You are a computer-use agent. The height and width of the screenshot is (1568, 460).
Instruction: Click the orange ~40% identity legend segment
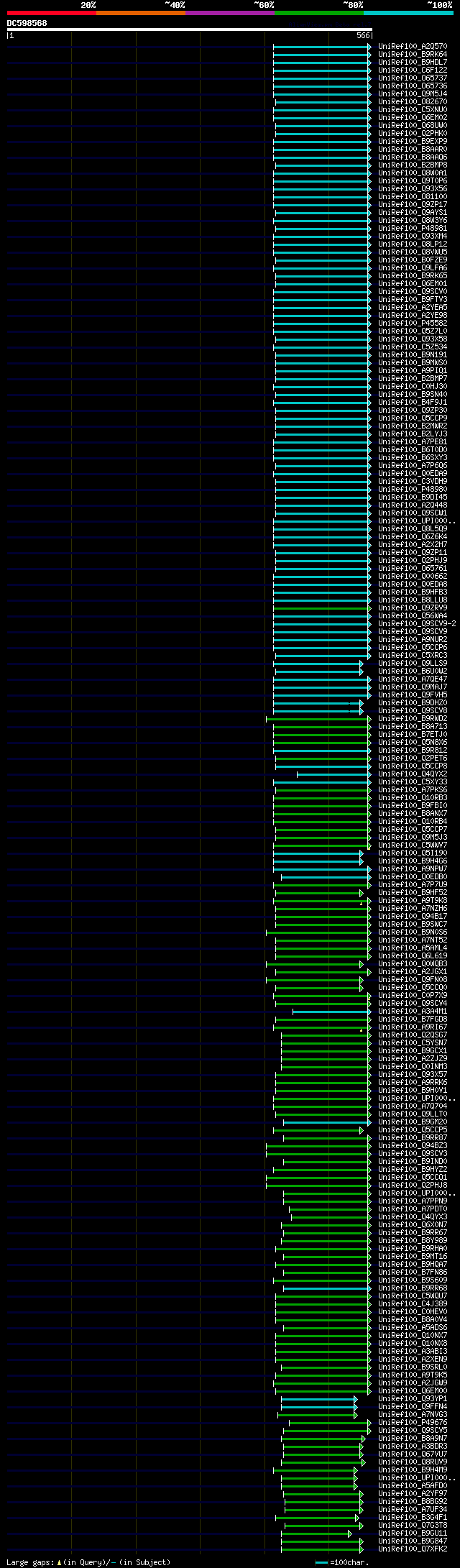coord(141,12)
